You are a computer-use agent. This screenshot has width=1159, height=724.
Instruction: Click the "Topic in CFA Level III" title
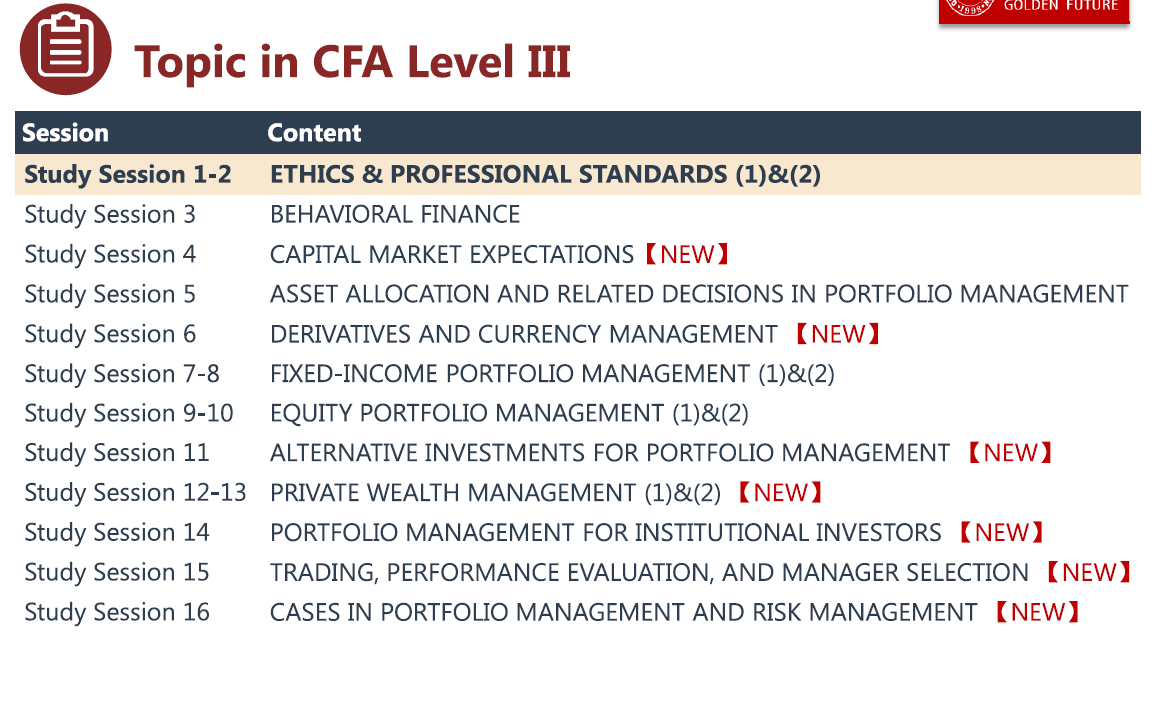pos(352,61)
